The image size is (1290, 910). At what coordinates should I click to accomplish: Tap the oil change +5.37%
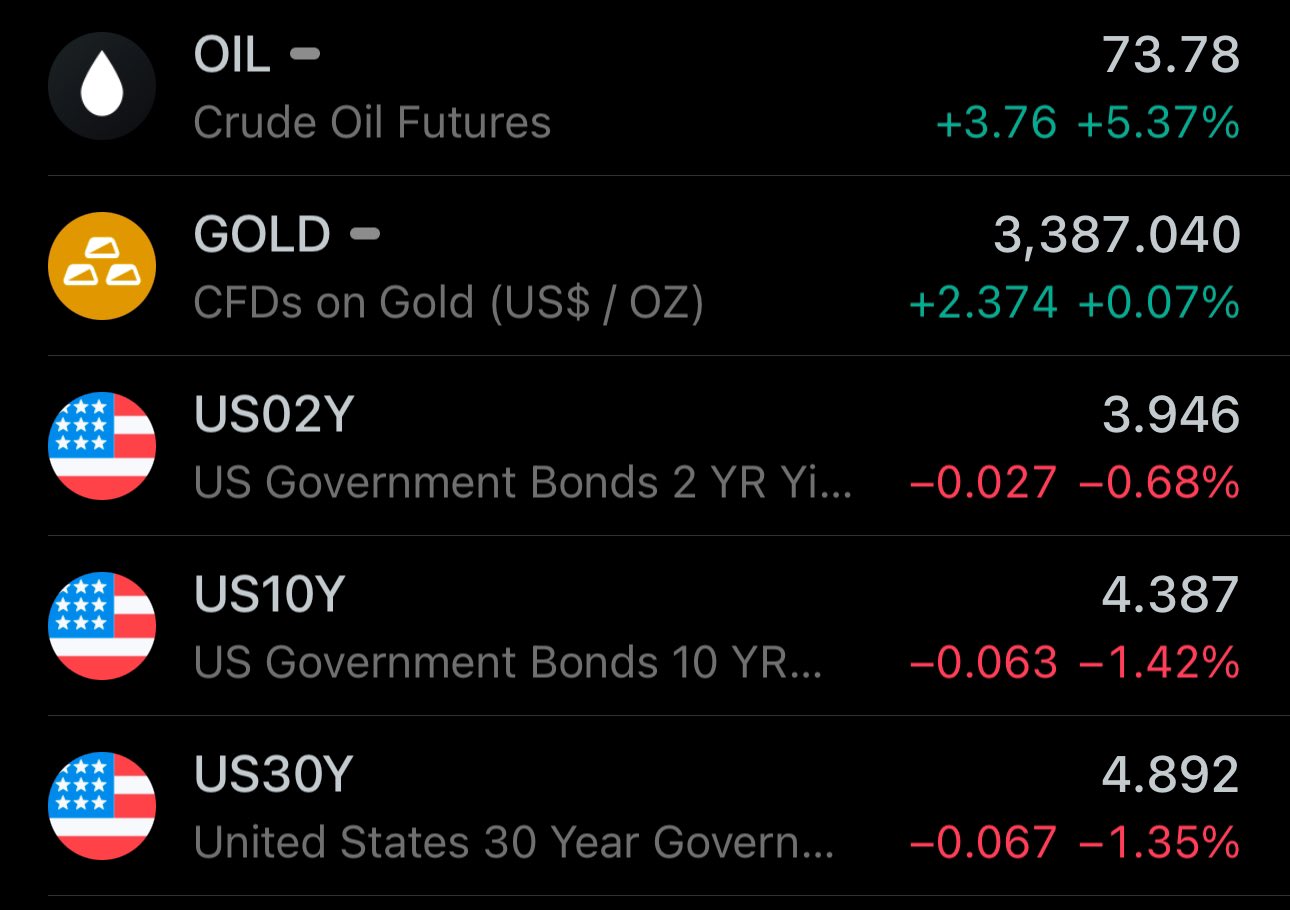[1158, 123]
